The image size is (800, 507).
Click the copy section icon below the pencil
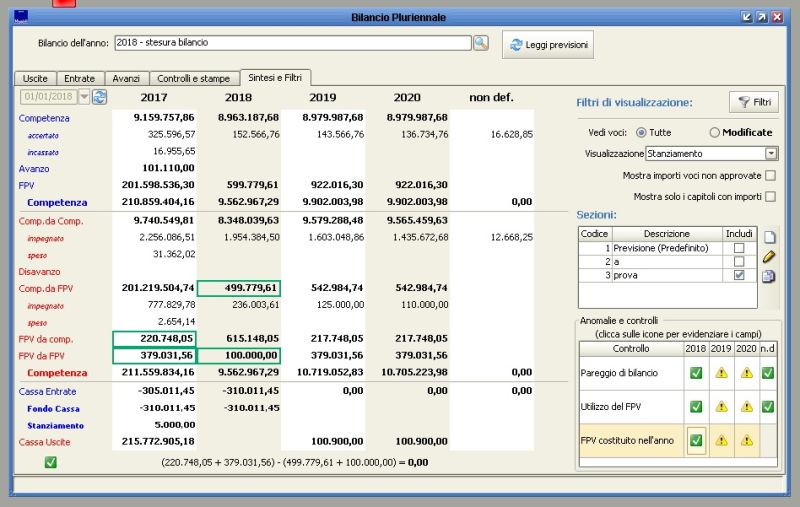click(x=769, y=277)
